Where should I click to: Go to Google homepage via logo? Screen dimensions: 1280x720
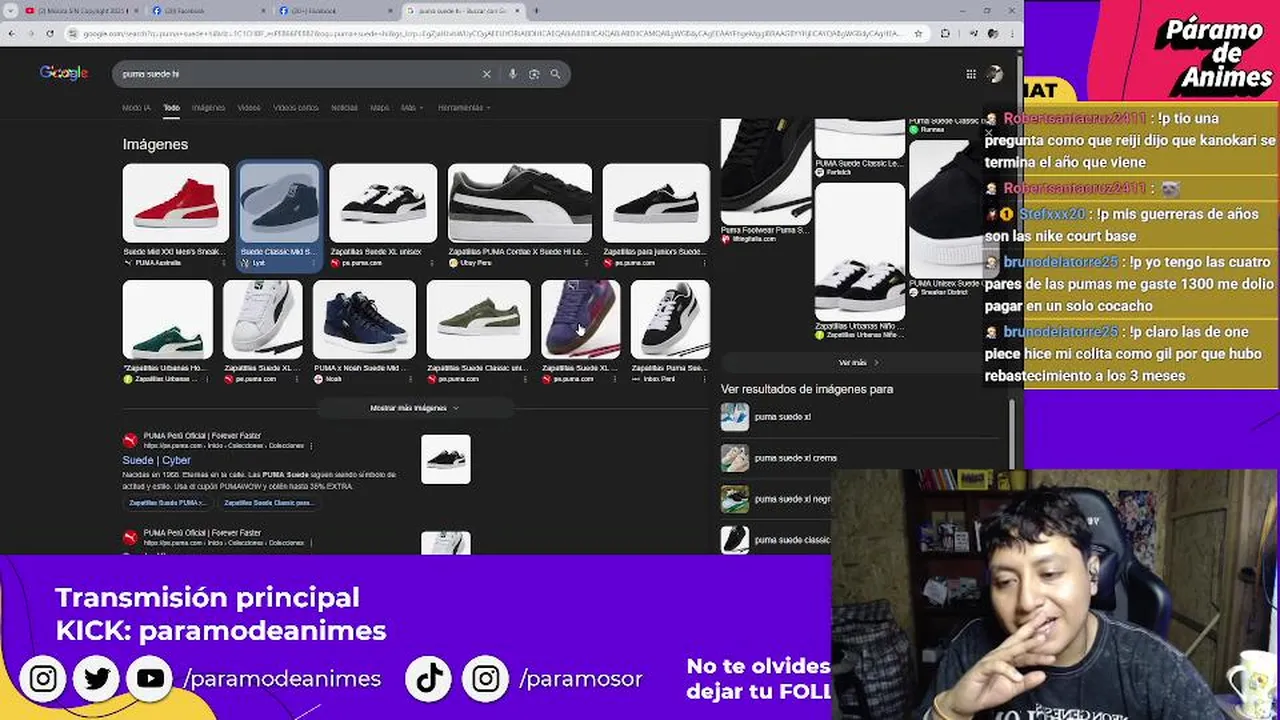[64, 73]
